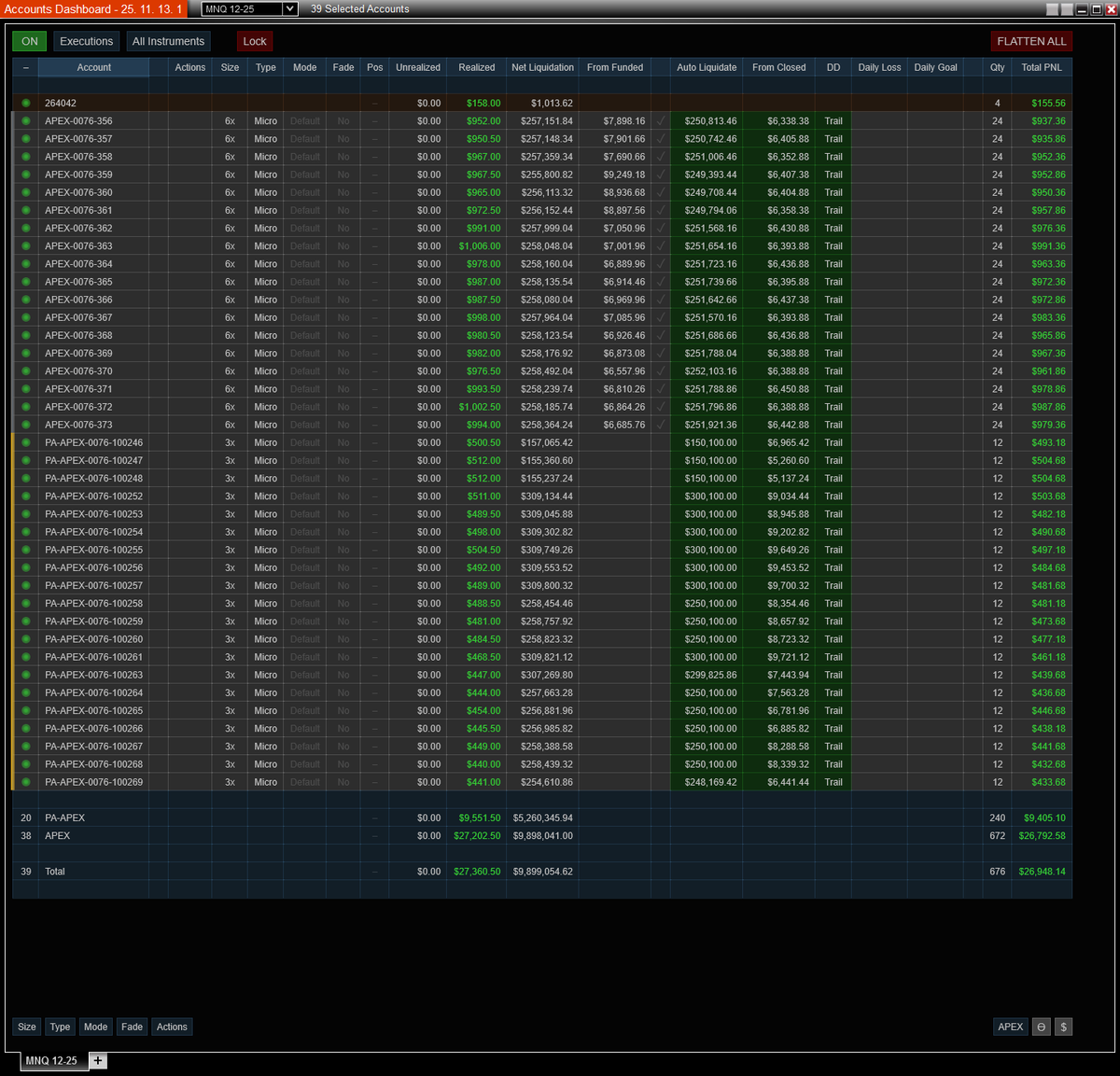This screenshot has height=1076, width=1120.
Task: Click the Unrealized column header
Action: (x=417, y=67)
